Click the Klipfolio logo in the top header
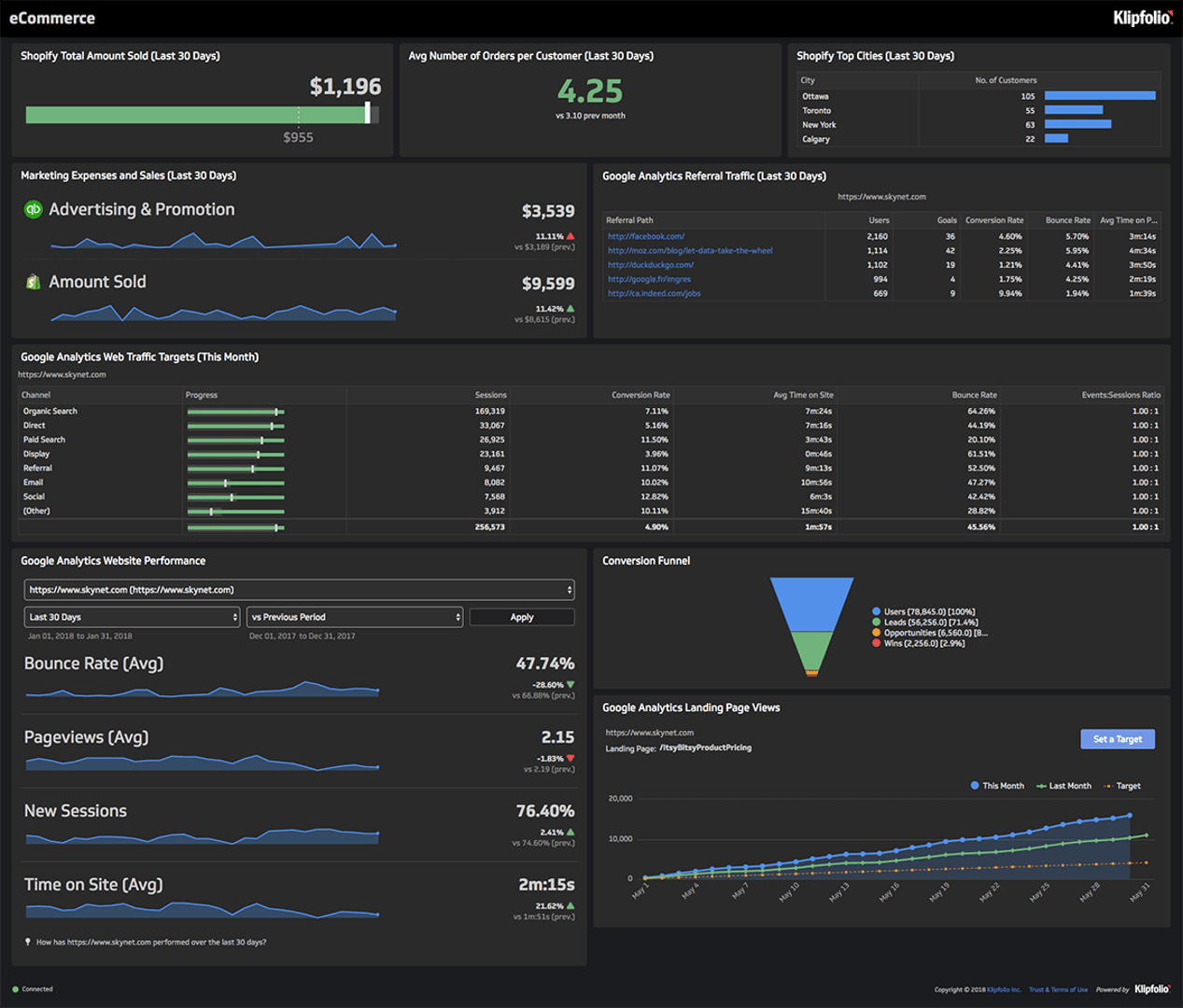The image size is (1183, 1008). pos(1142,18)
